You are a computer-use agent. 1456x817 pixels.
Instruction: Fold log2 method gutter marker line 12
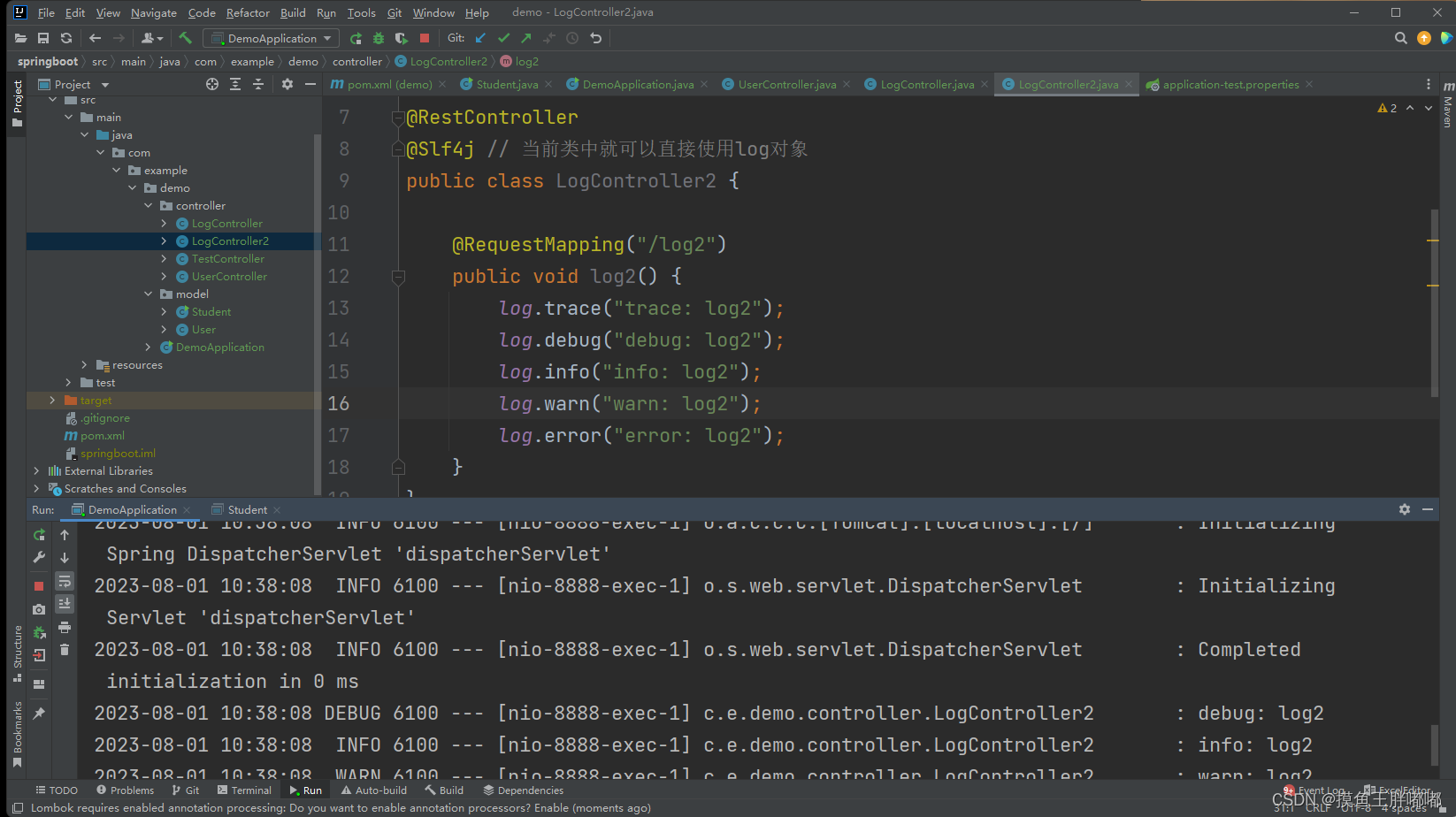[x=399, y=277]
